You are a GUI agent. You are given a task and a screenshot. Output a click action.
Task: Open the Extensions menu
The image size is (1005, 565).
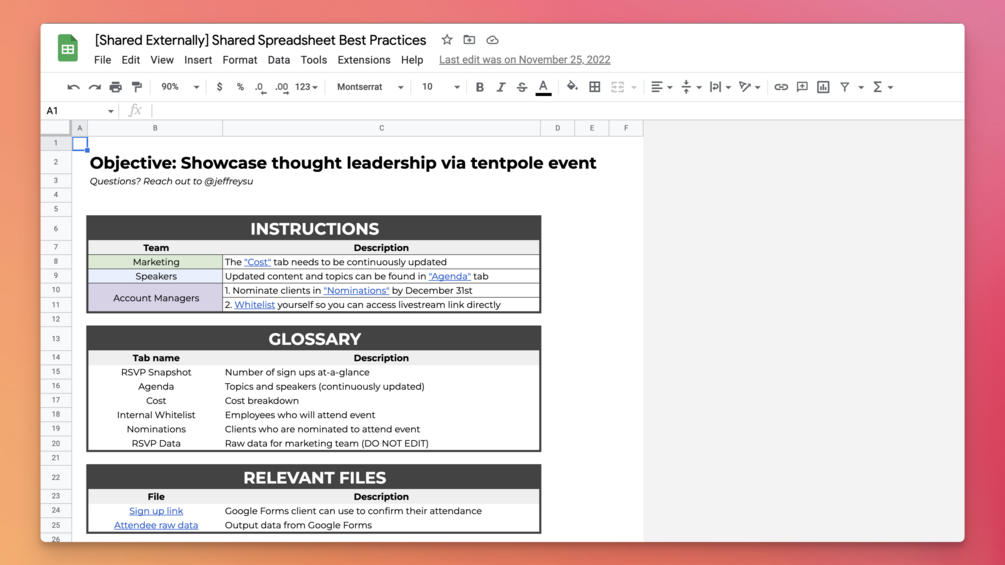(364, 60)
